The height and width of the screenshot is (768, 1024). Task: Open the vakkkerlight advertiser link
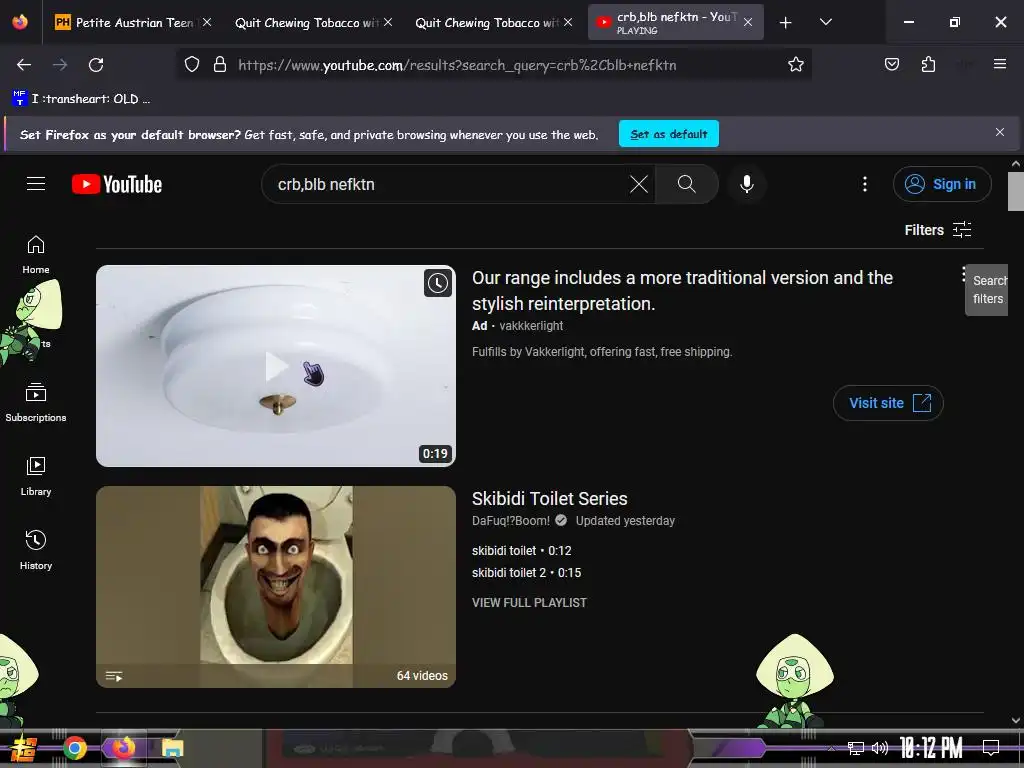click(x=531, y=326)
